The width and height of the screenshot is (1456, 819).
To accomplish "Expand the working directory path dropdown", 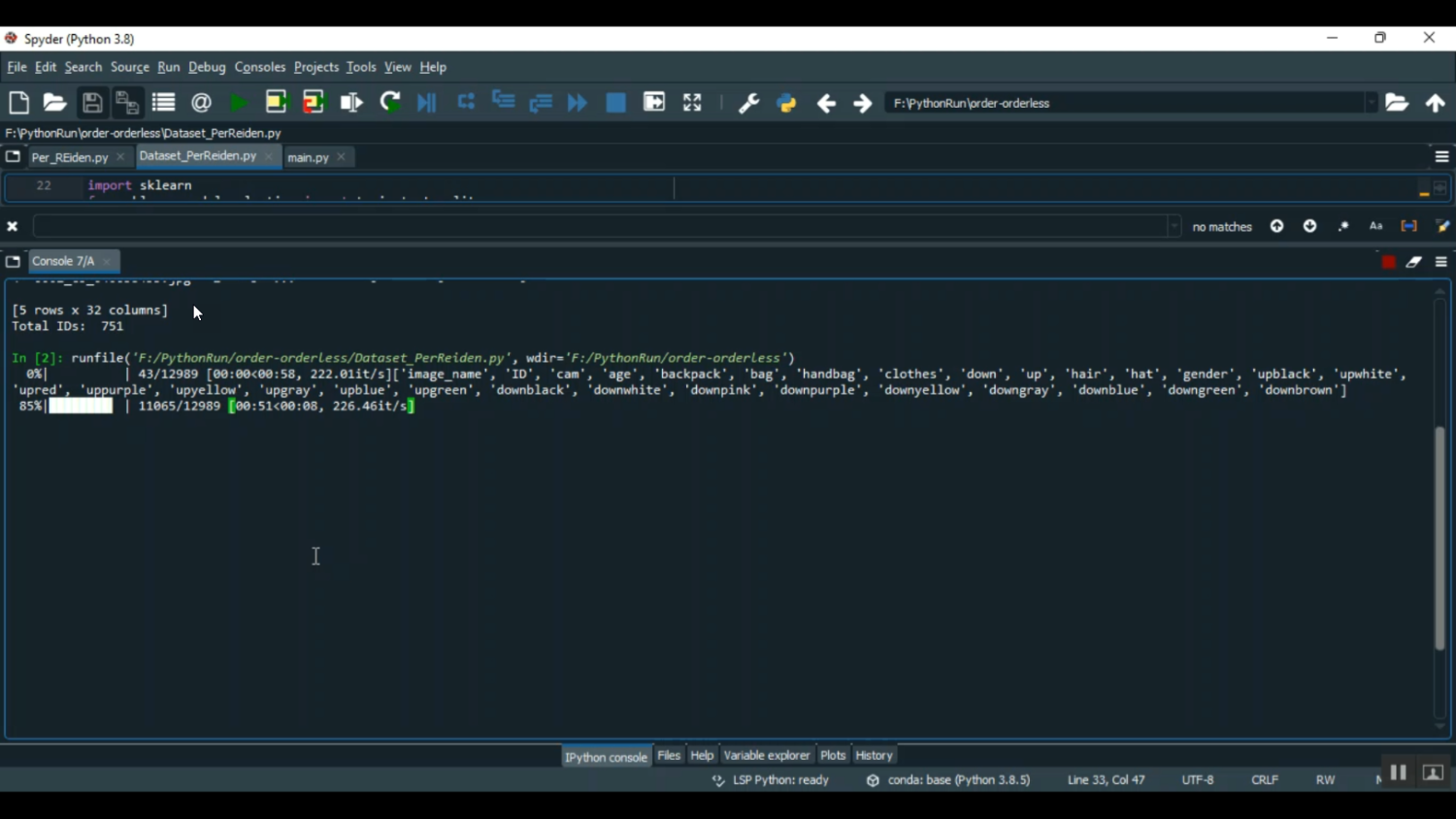I will pos(1371,103).
